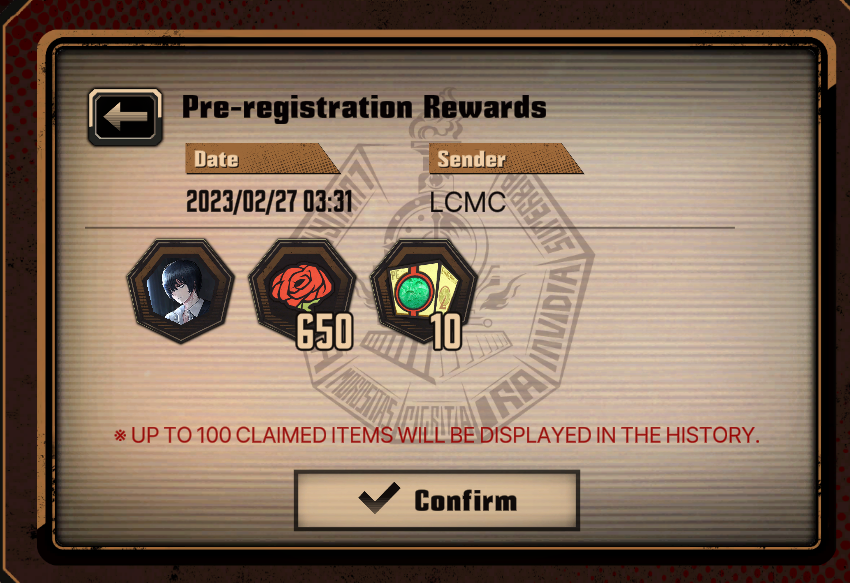
Task: Click the Sender label tab
Action: 505,159
